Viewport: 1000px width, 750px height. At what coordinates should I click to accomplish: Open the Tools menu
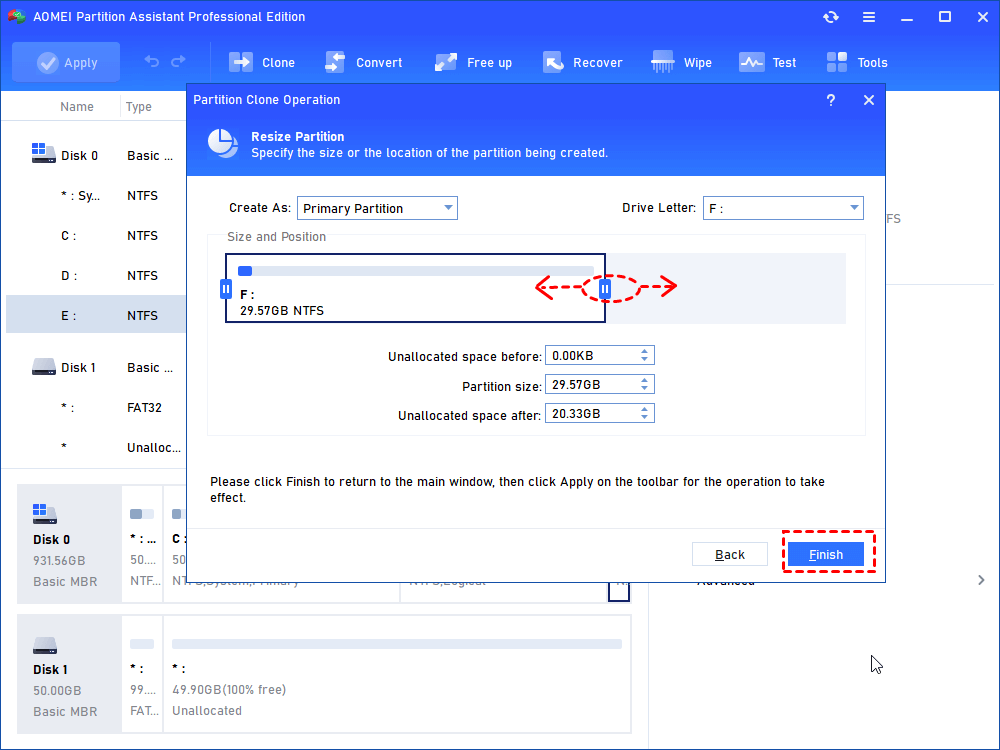[857, 62]
